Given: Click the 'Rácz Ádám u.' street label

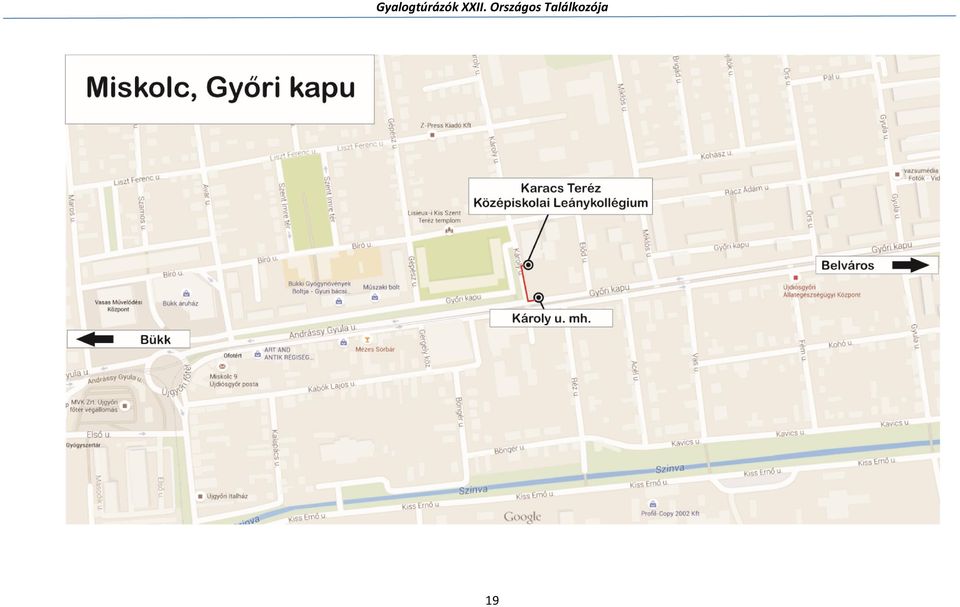Looking at the screenshot, I should pos(746,190).
